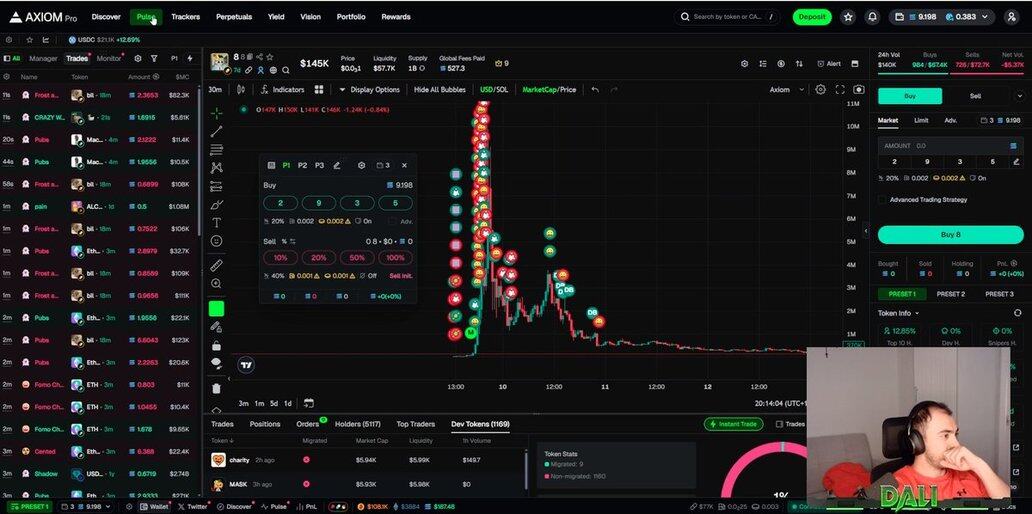Select the text drawing tool
This screenshot has width=1032, height=514.
pyautogui.click(x=216, y=223)
